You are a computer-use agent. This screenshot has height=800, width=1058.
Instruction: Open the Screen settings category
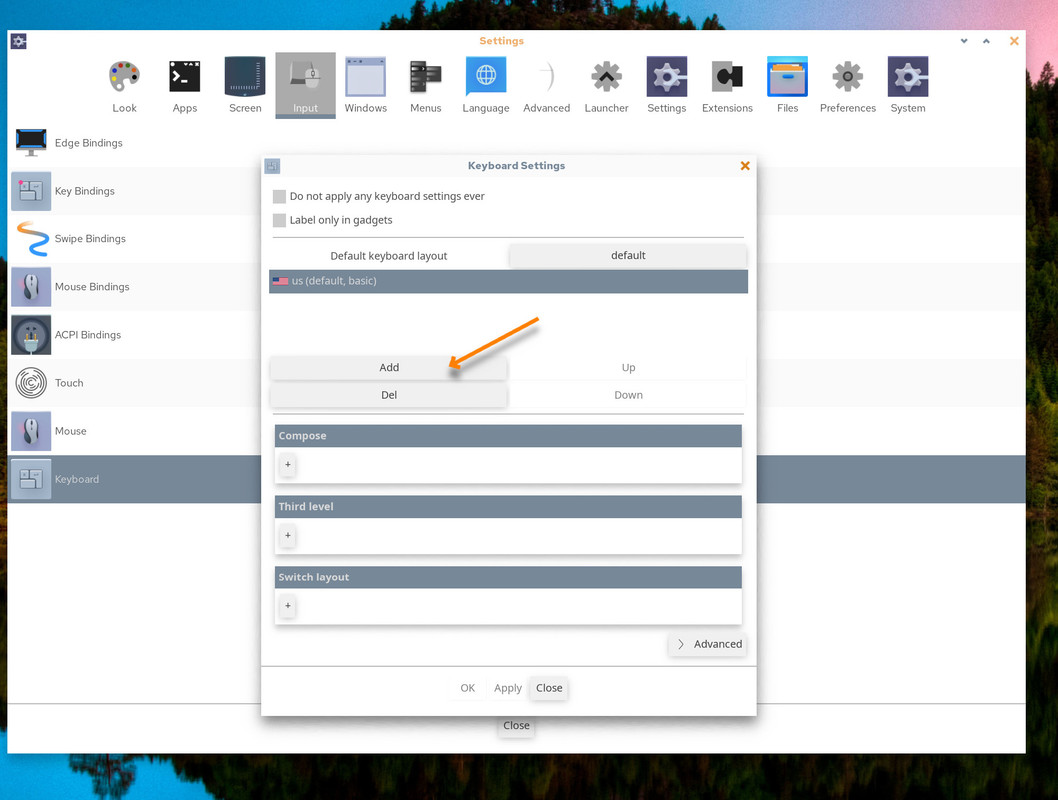pos(245,85)
